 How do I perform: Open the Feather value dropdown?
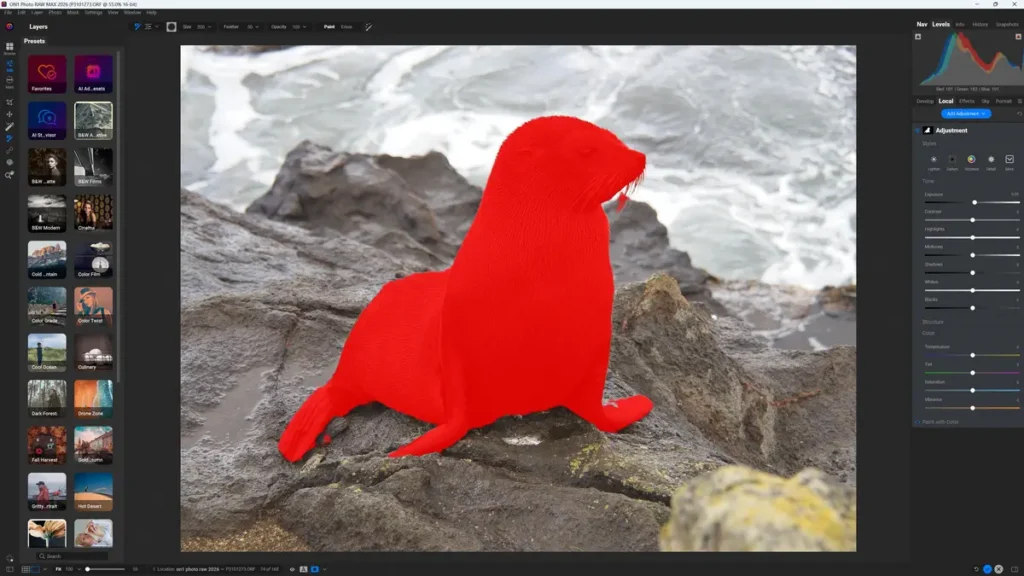coord(252,27)
